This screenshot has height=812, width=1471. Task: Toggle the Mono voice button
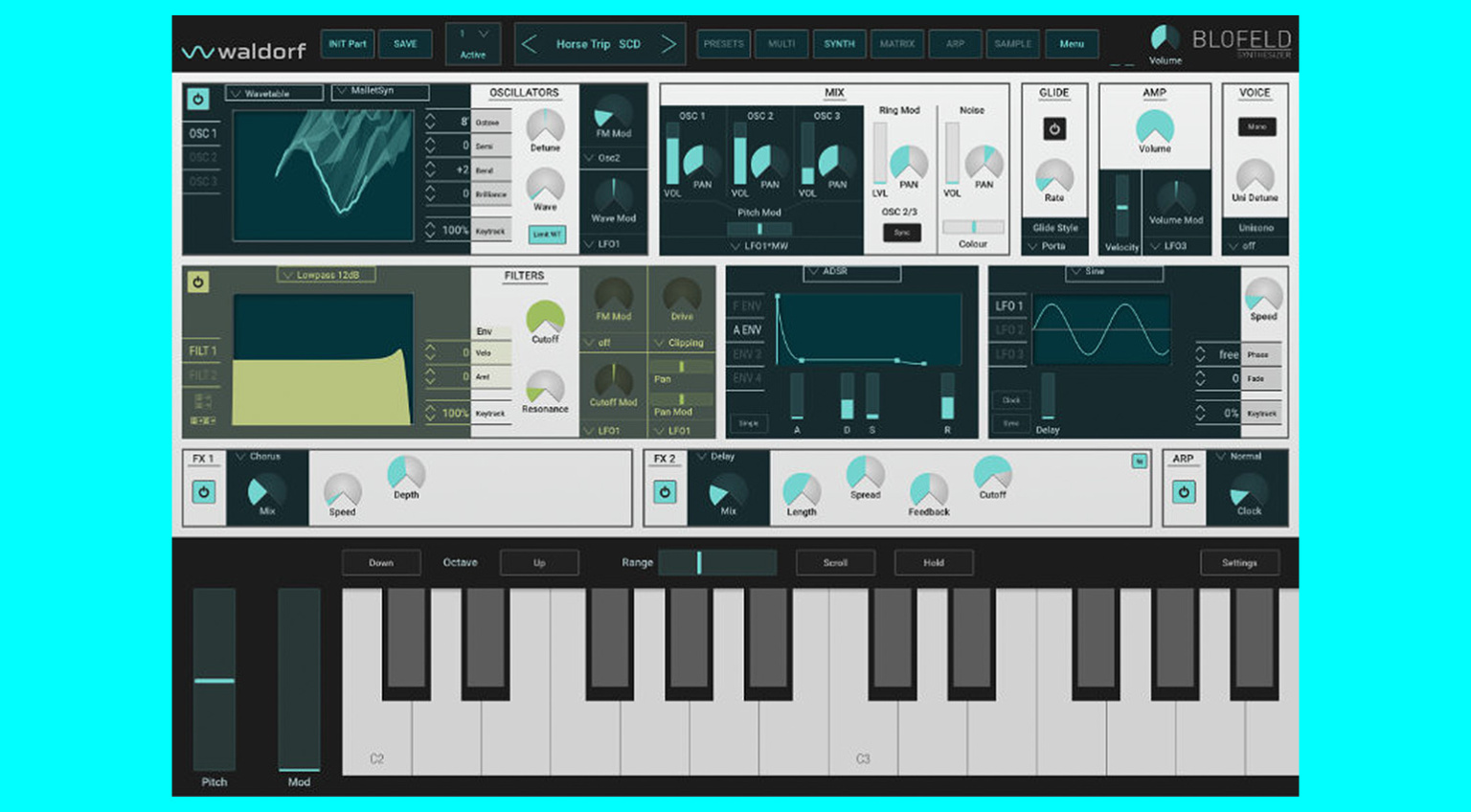1256,126
